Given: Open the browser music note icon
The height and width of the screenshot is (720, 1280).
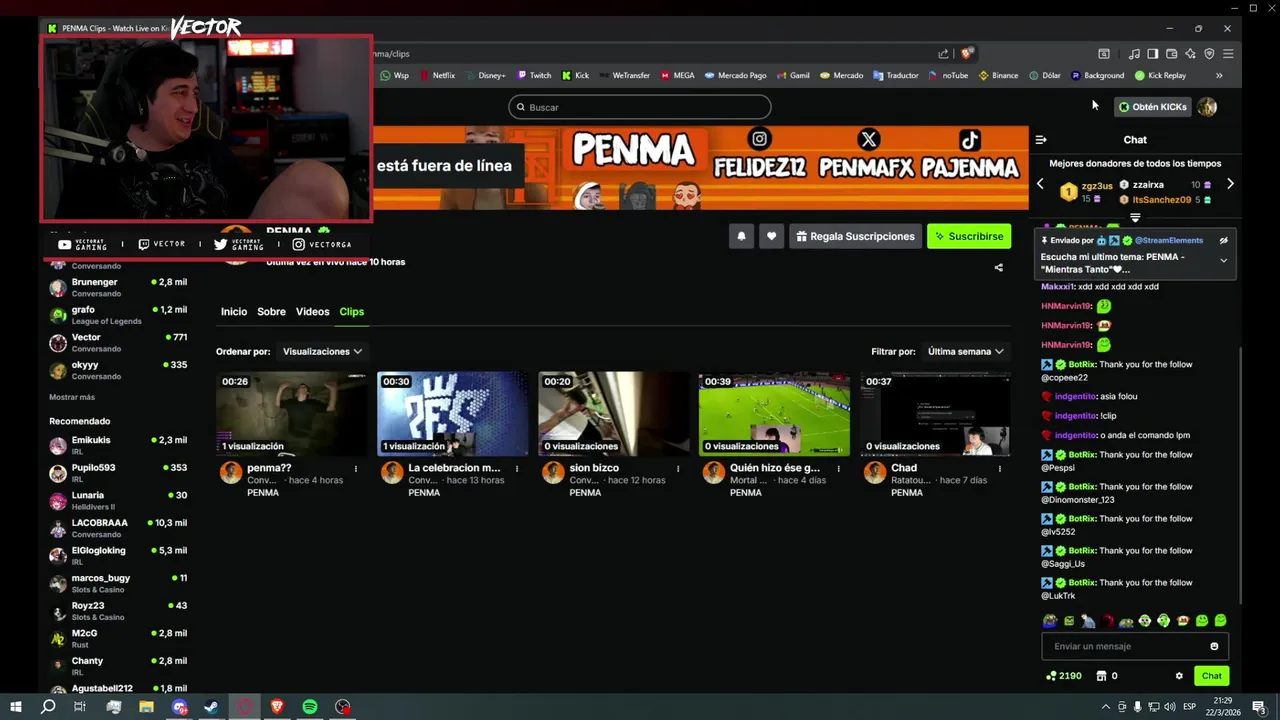Looking at the screenshot, I should point(1134,54).
